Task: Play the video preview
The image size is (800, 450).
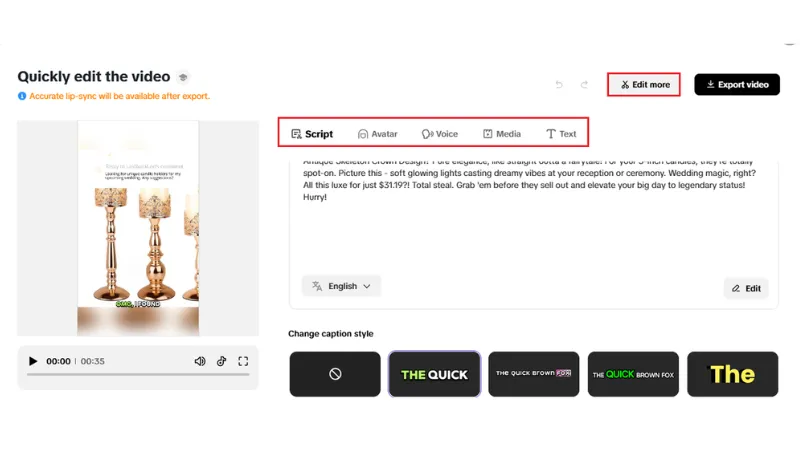Action: click(33, 361)
